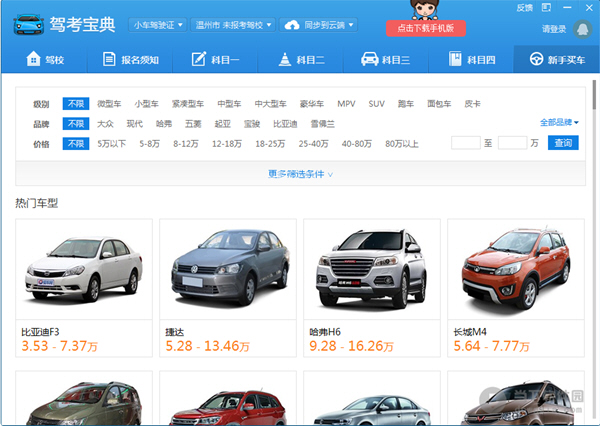
Task: Open the 长城M4 car thumbnail
Action: tap(516, 269)
